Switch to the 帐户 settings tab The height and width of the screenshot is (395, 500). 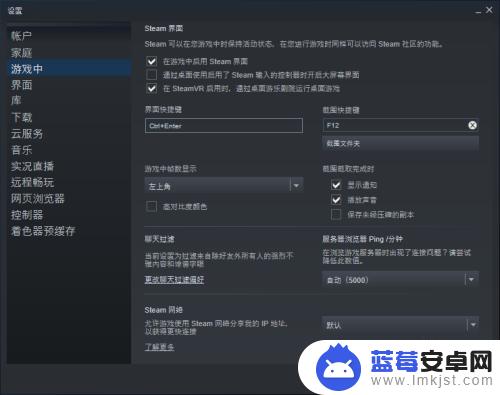21,36
